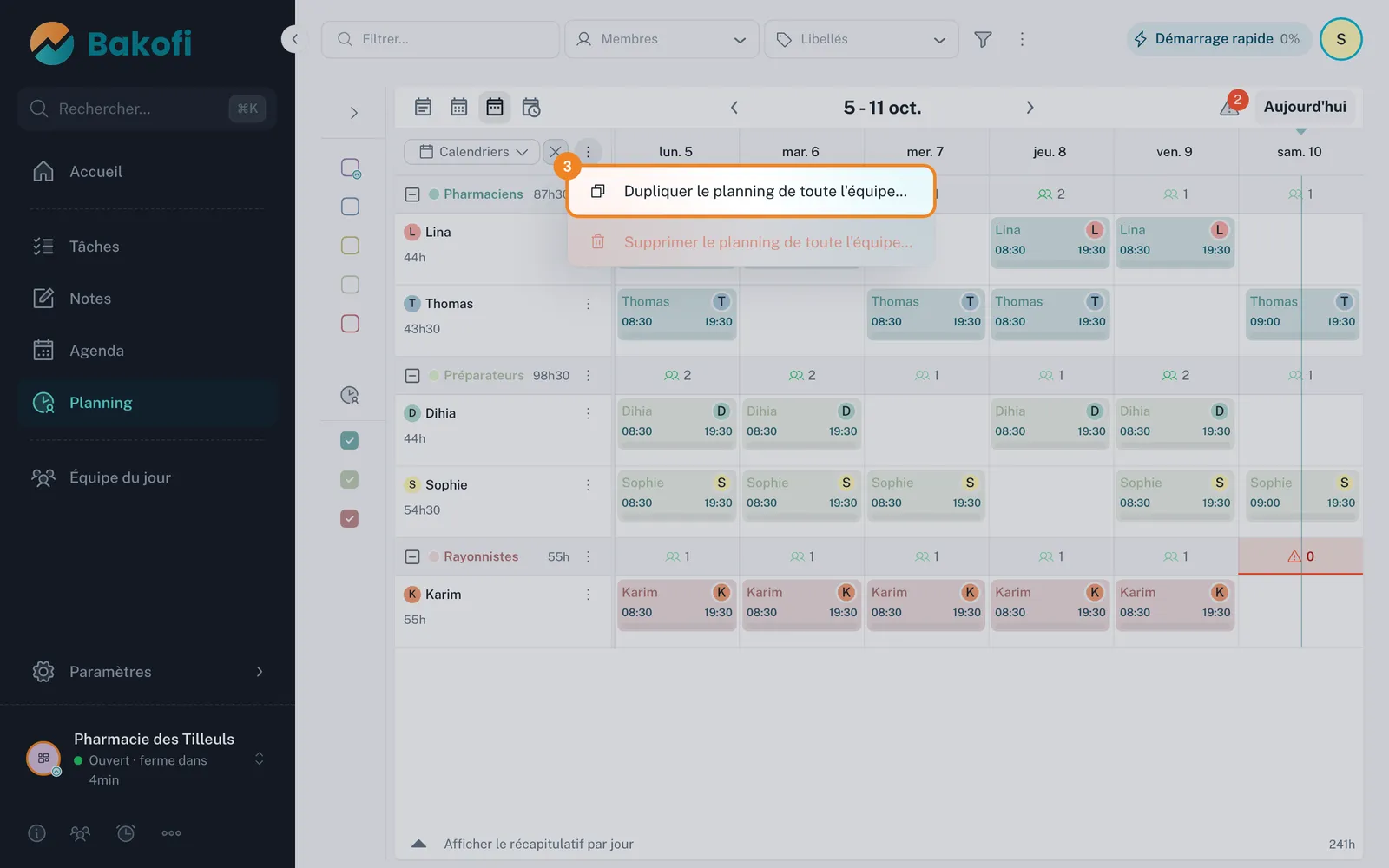Open the info icon in sidebar footer

36,833
